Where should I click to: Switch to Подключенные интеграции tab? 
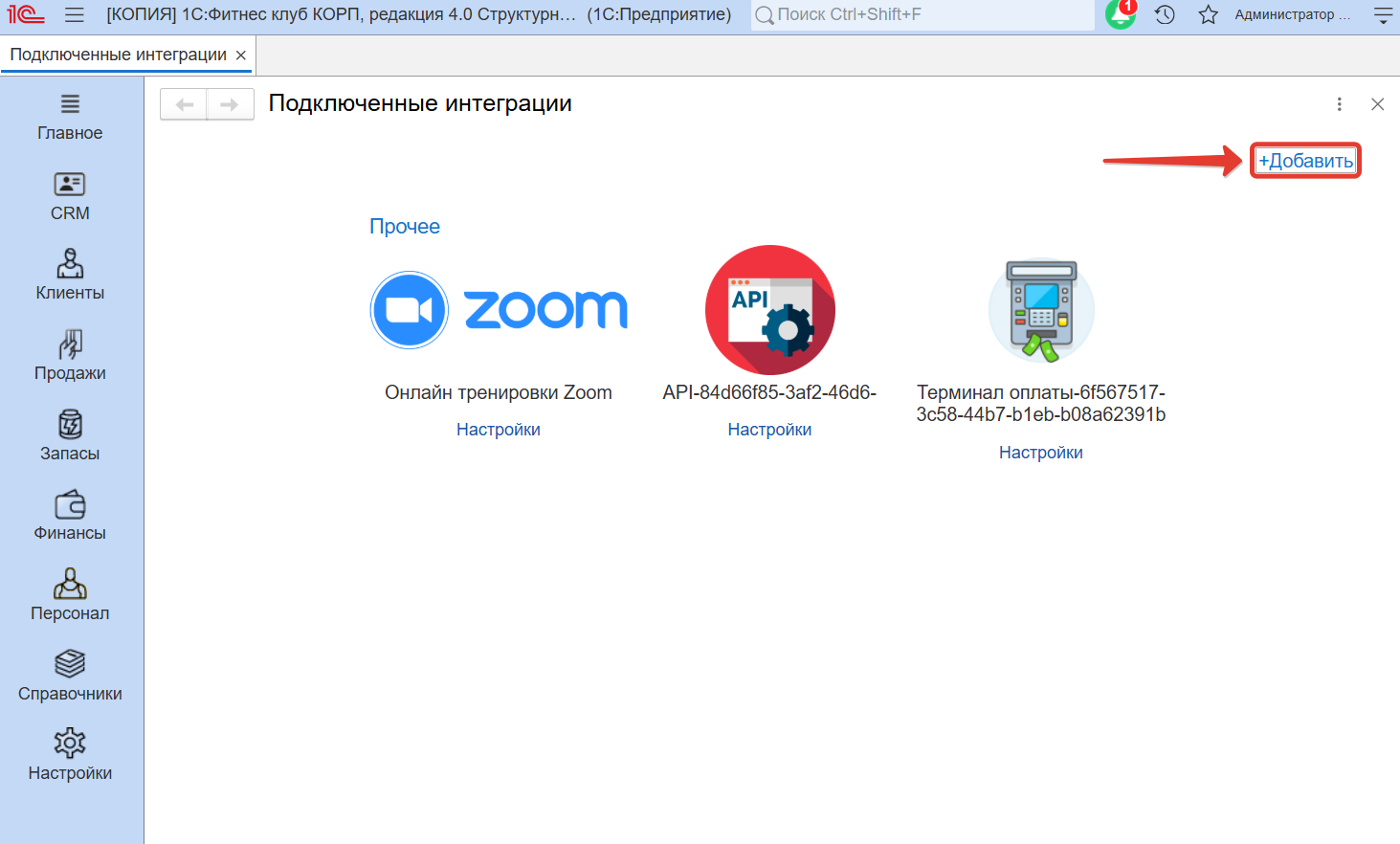[x=118, y=55]
